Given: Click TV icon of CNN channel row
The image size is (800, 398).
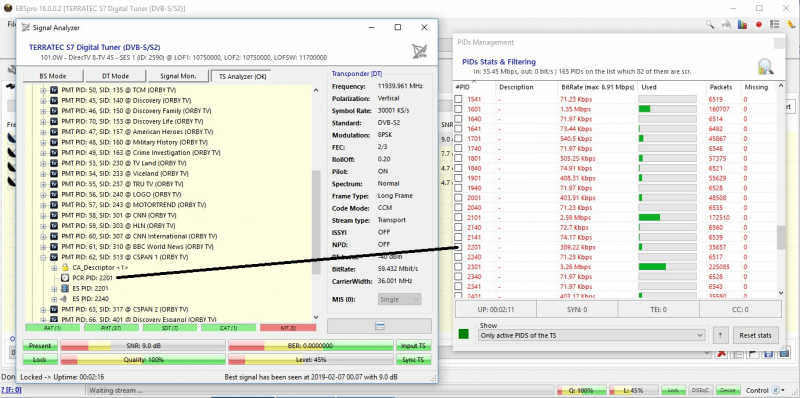Looking at the screenshot, I should coord(54,215).
